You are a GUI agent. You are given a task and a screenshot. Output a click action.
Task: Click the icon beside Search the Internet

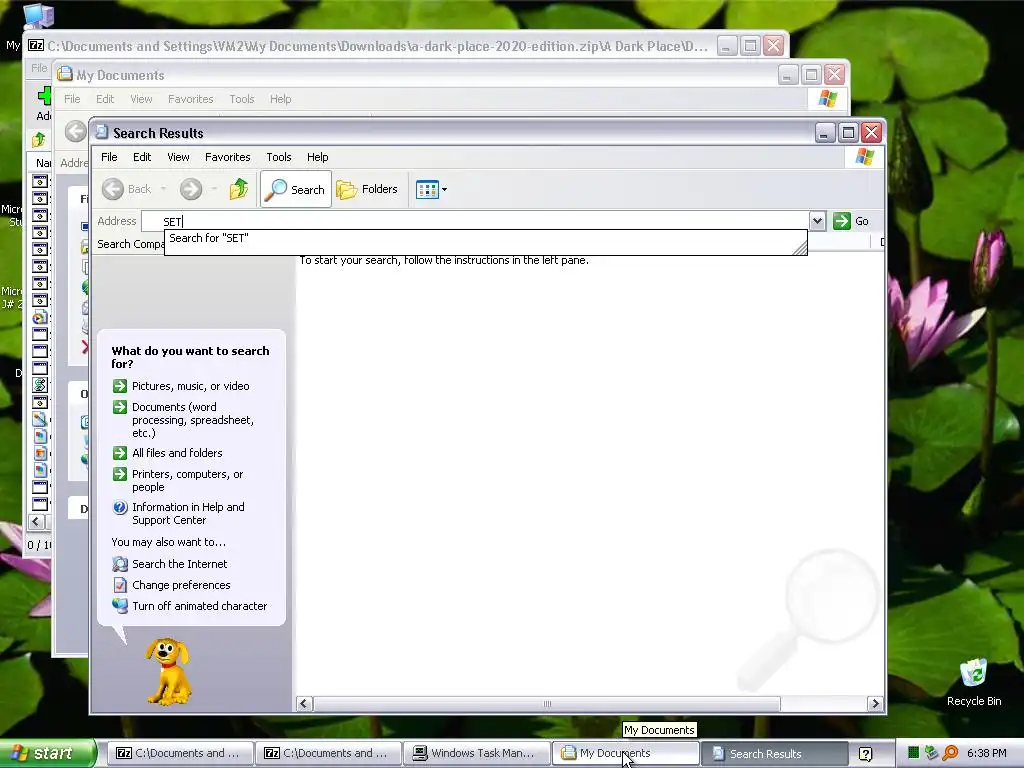[x=120, y=564]
